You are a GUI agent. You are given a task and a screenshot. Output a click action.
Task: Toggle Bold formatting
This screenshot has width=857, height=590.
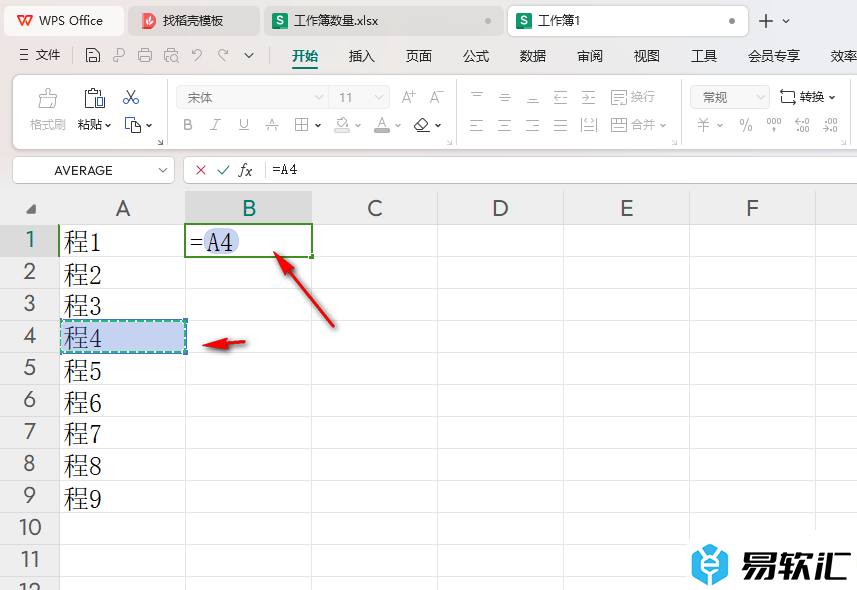187,125
